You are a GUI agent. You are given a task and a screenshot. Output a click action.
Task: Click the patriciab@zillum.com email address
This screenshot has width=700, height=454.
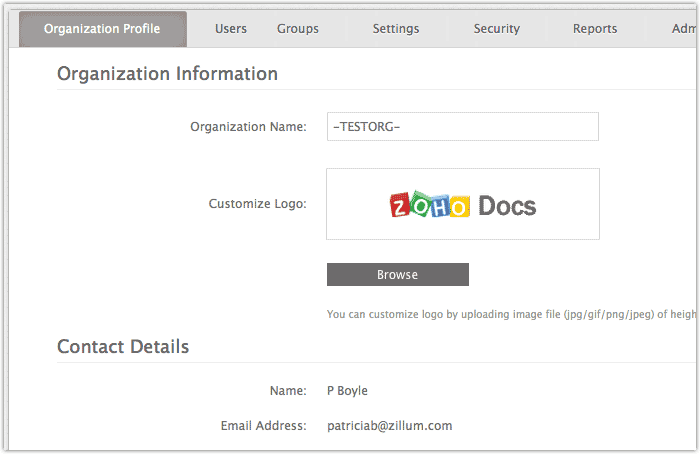coord(389,426)
